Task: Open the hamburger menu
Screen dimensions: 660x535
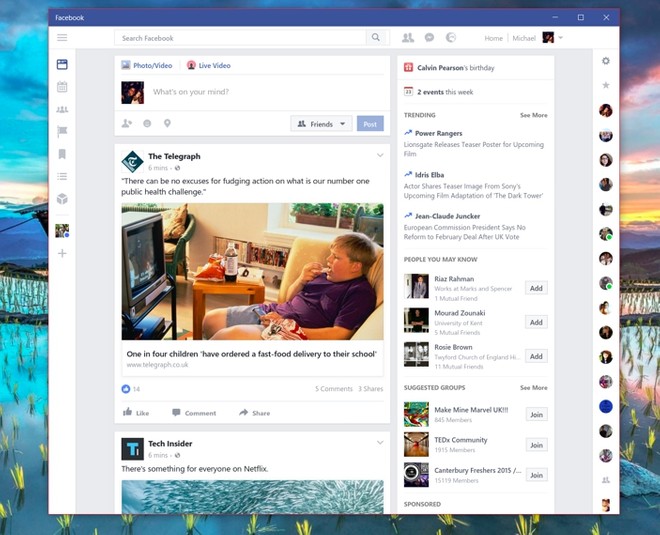Action: (62, 38)
